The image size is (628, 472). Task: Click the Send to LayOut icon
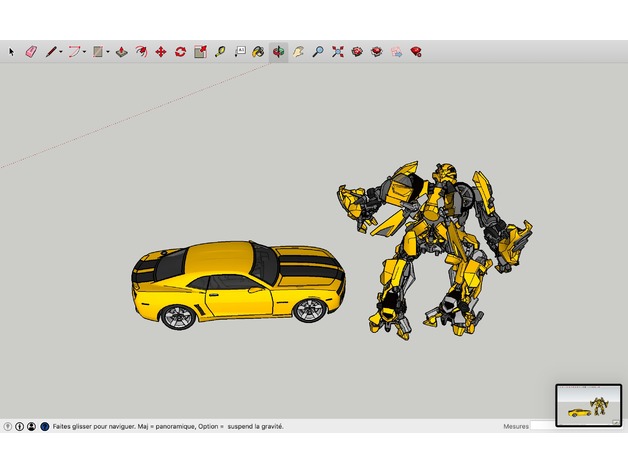396,52
